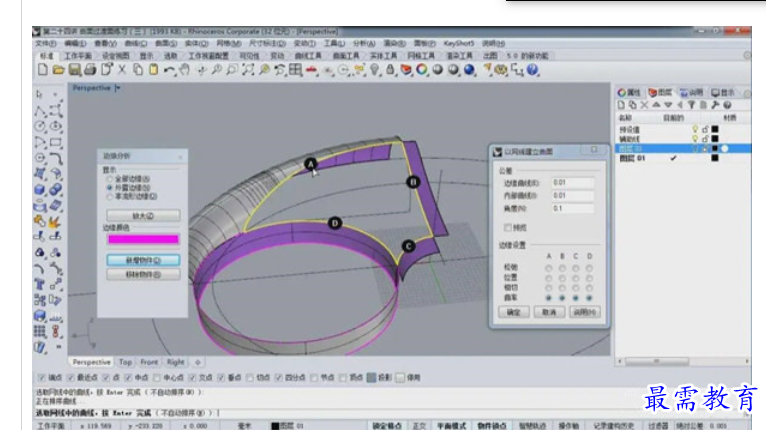Screen dimensions: 766x430
Task: Select the Non-manifold Edges radio option
Action: (x=109, y=196)
